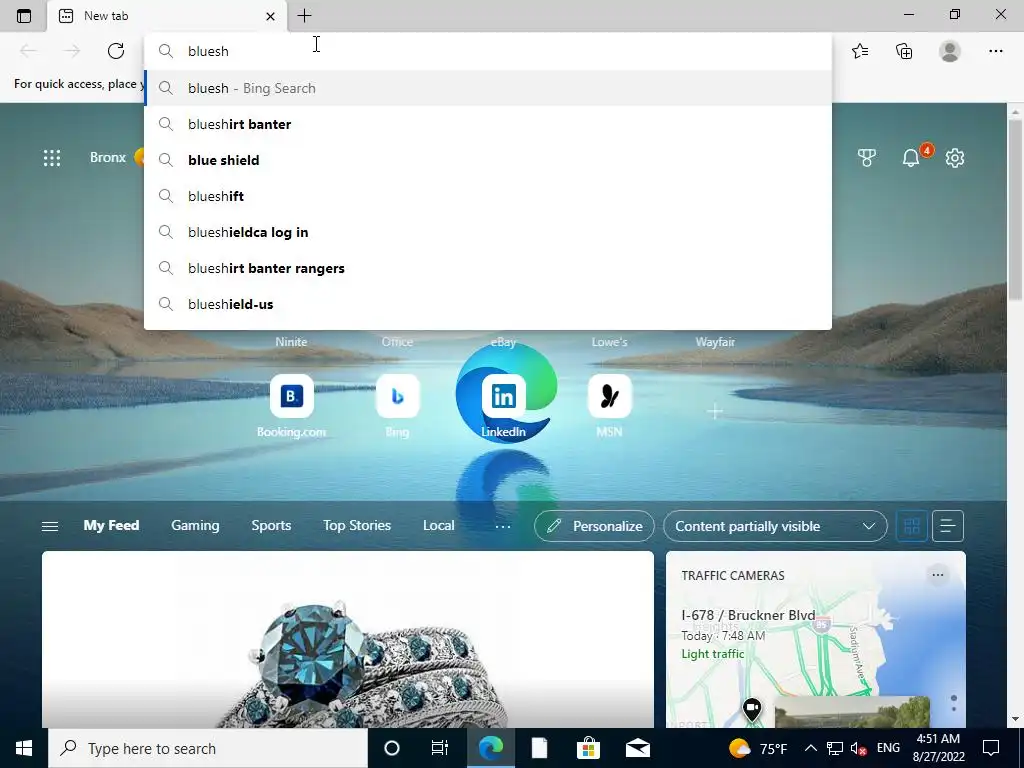The image size is (1024, 768).
Task: Choose the blueshirt banter rangers suggestion
Action: (488, 268)
